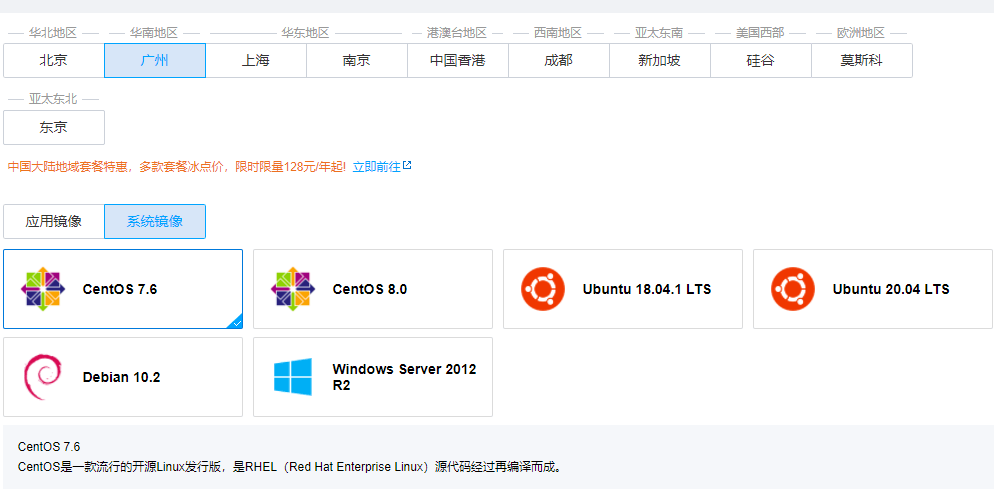Select the 广州 region
This screenshot has height=489, width=994.
(x=155, y=61)
